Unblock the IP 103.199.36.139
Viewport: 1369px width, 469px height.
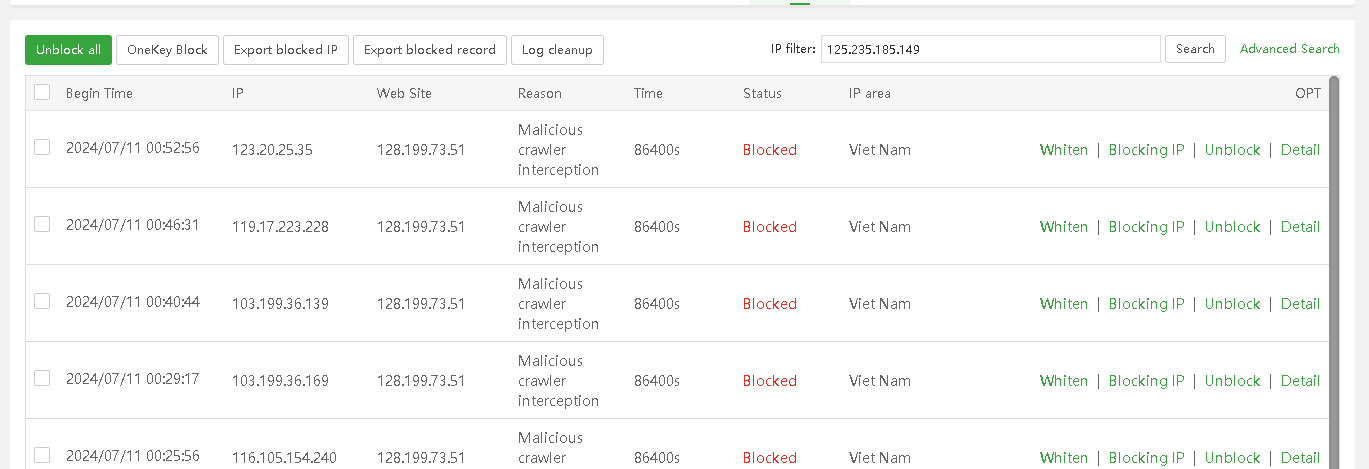1232,304
